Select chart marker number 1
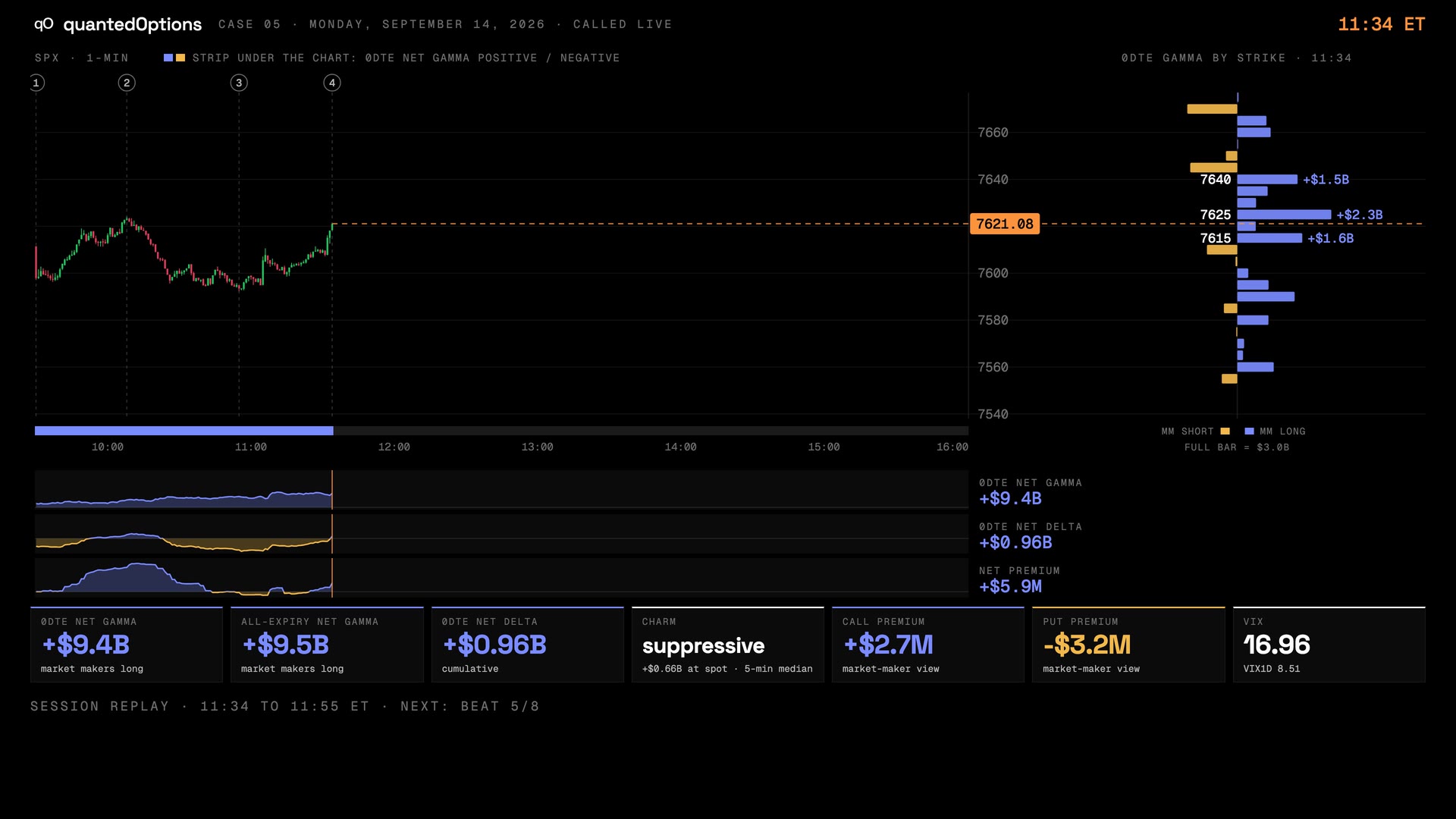This screenshot has height=819, width=1456. [x=36, y=83]
